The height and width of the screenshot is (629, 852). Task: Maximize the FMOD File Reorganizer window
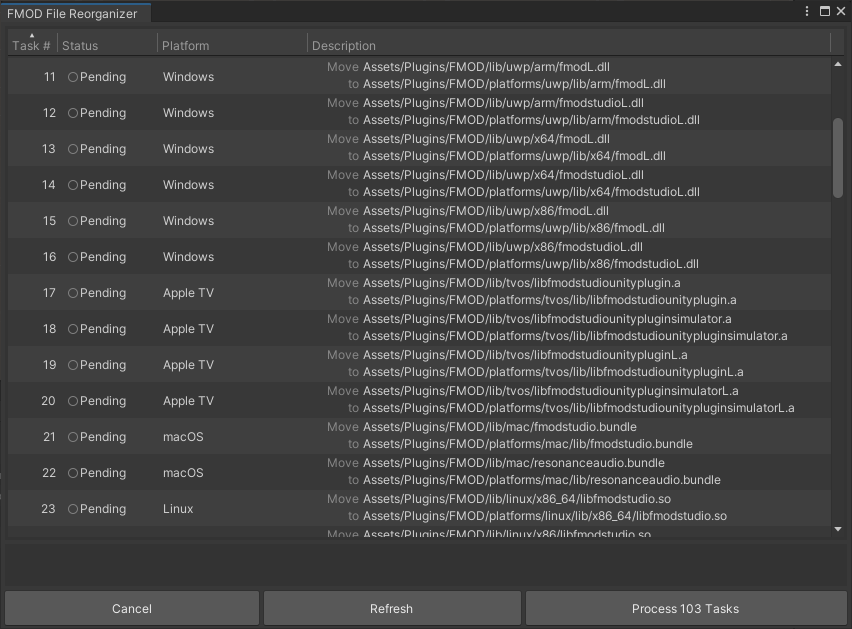pyautogui.click(x=825, y=12)
